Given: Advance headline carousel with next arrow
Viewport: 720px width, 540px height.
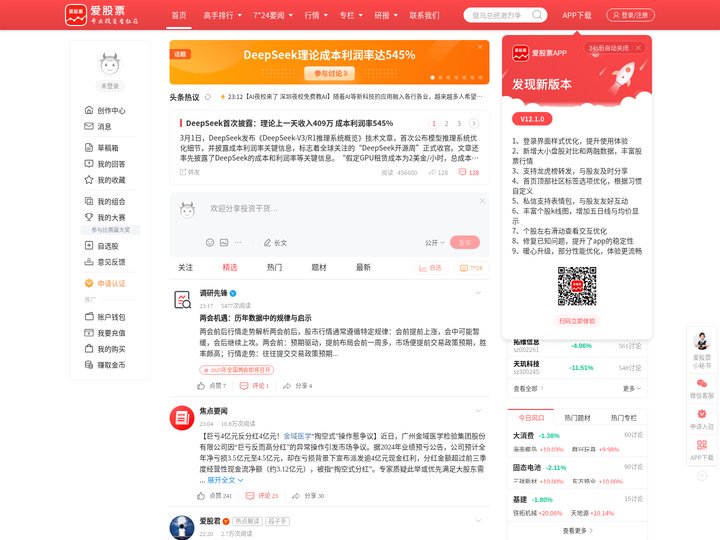Looking at the screenshot, I should (474, 124).
